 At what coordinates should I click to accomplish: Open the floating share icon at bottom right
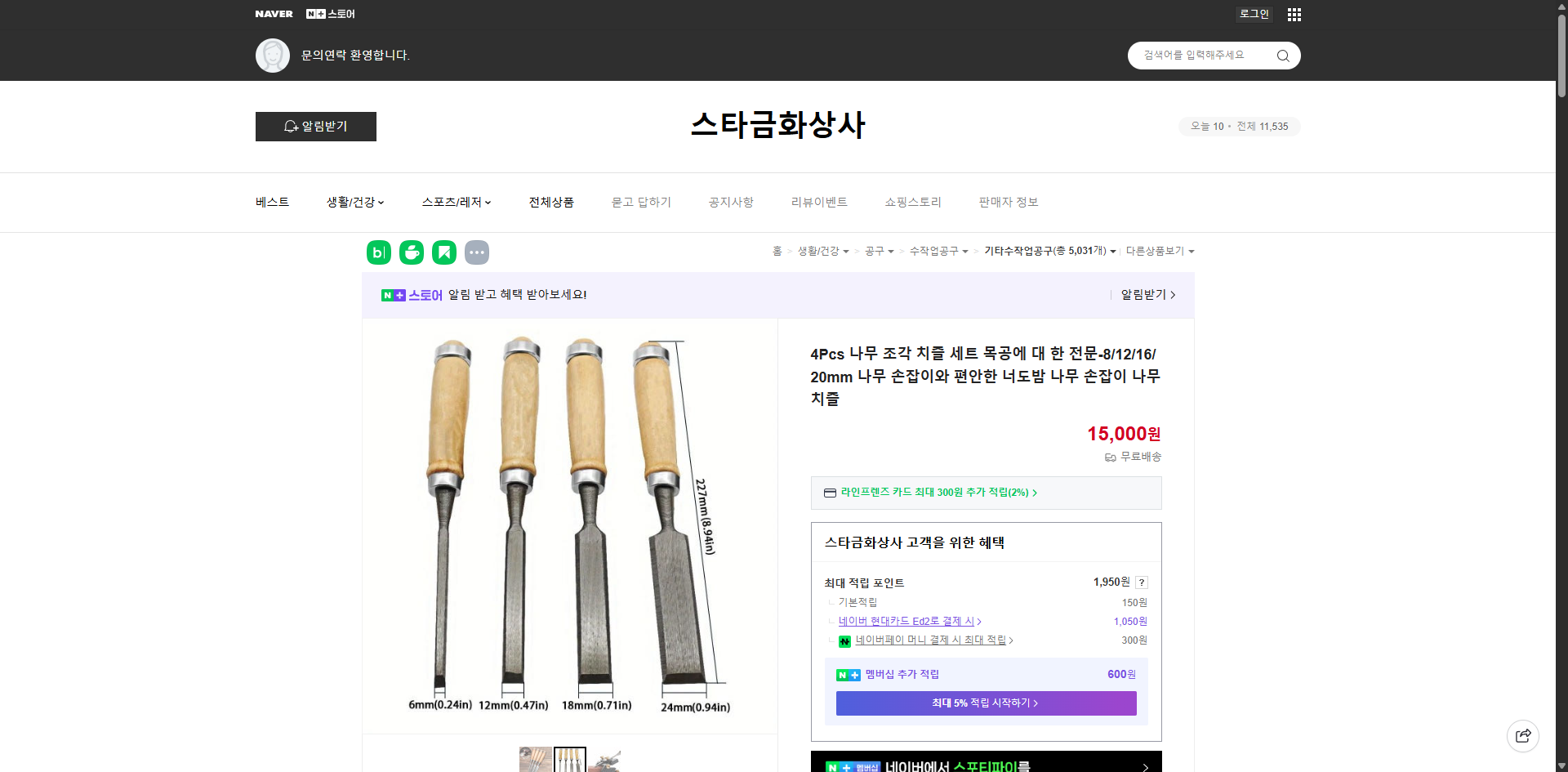click(x=1523, y=735)
